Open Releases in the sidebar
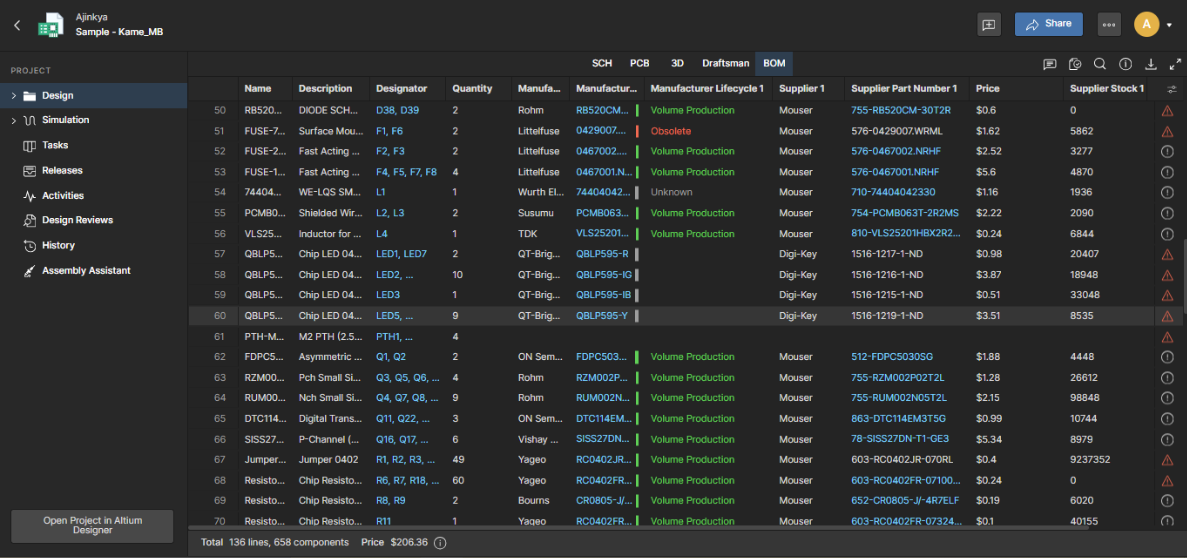Image resolution: width=1187 pixels, height=558 pixels. [62, 170]
